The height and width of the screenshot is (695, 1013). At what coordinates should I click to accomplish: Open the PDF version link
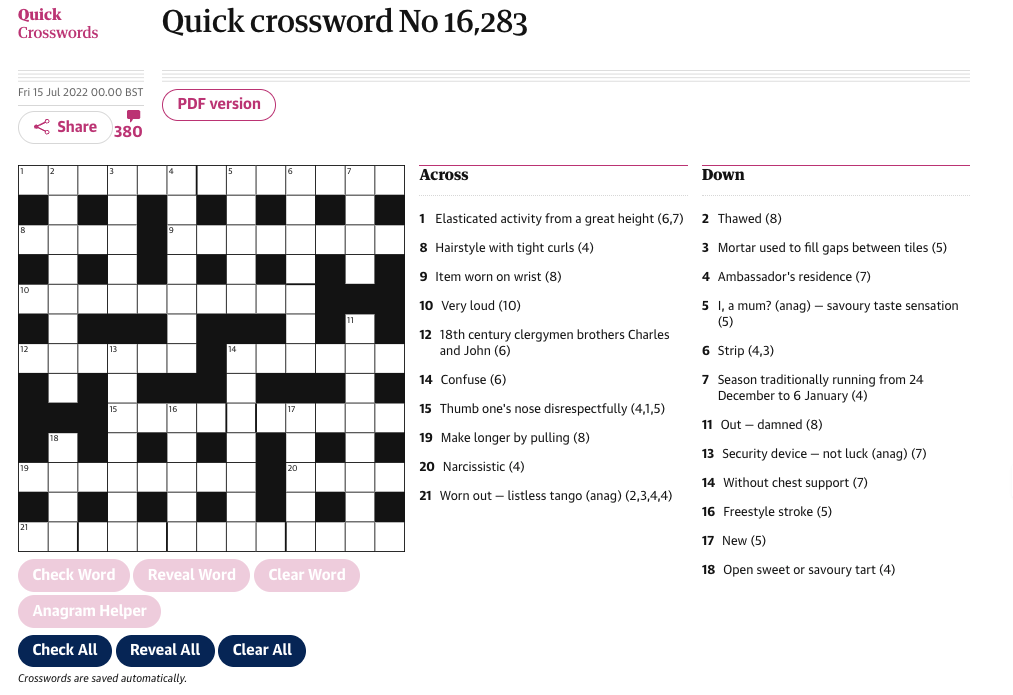219,104
